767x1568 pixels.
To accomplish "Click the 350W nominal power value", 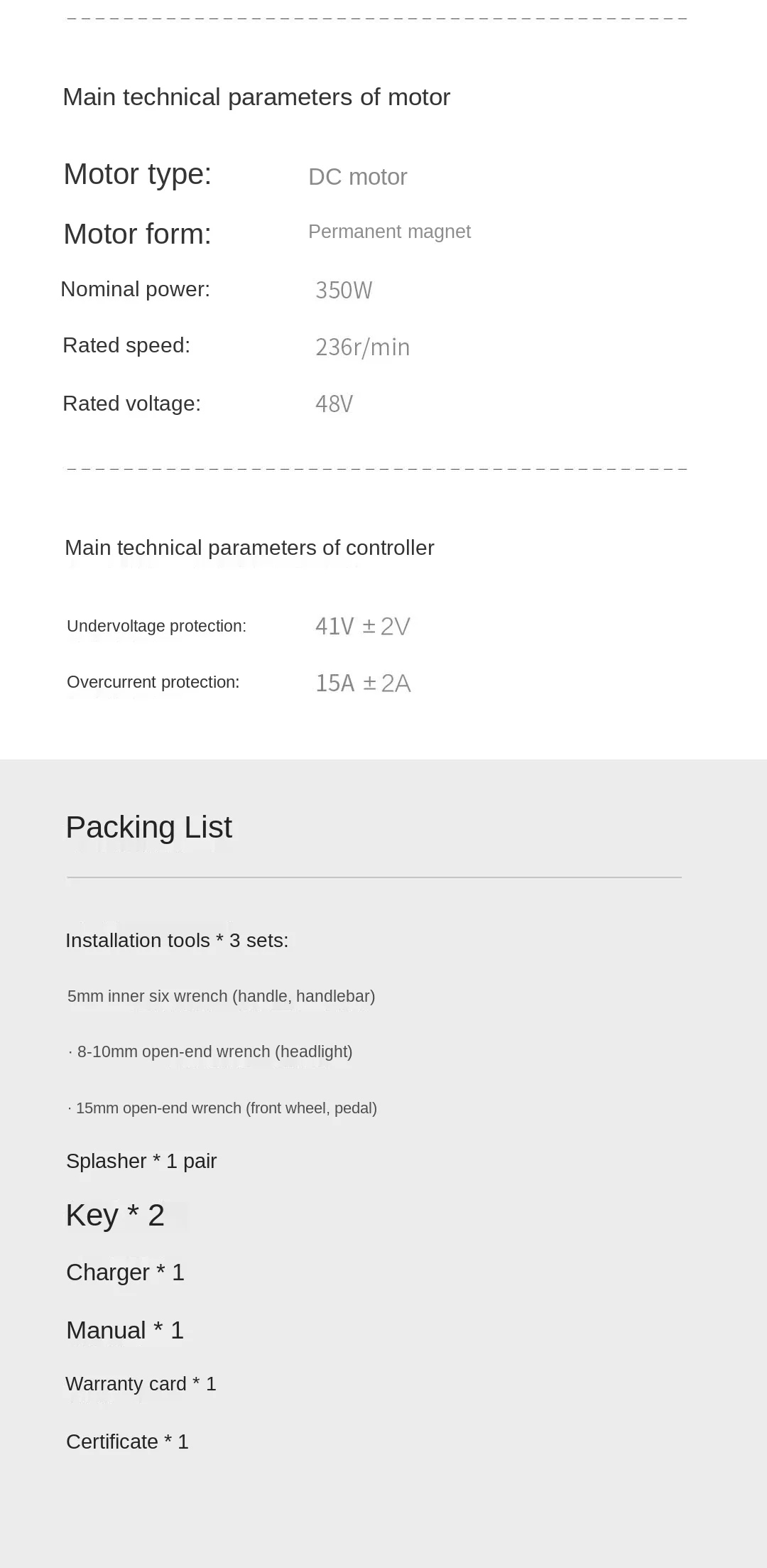I will click(x=344, y=291).
